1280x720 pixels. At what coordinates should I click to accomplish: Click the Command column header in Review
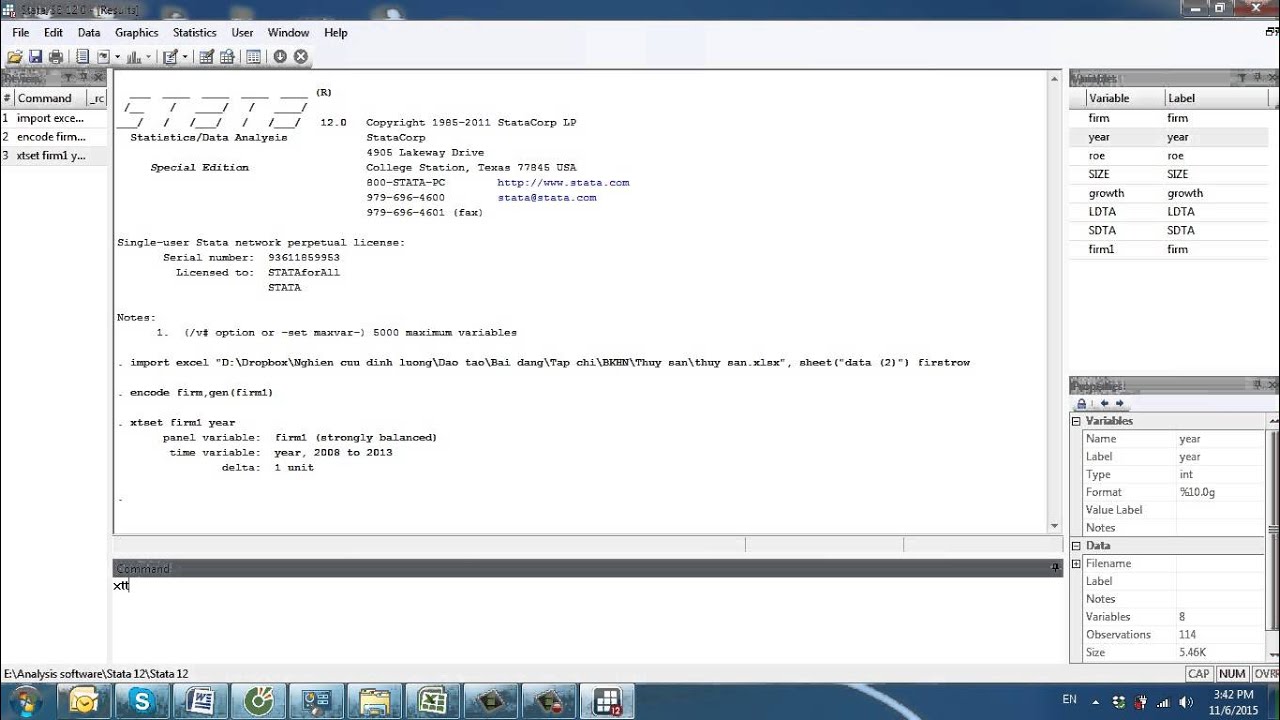click(48, 98)
